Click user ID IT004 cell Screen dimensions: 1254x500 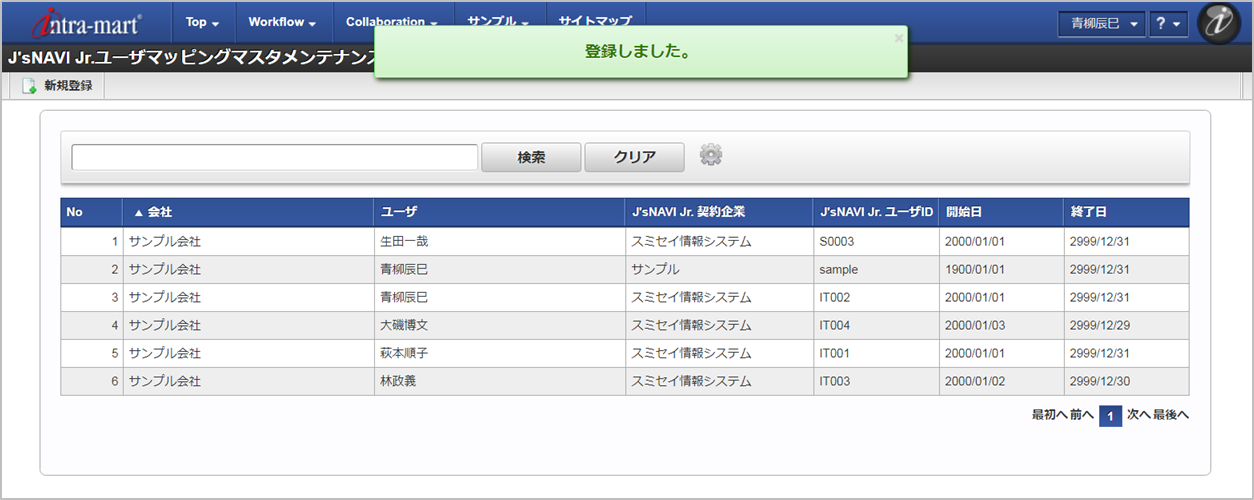[x=876, y=325]
